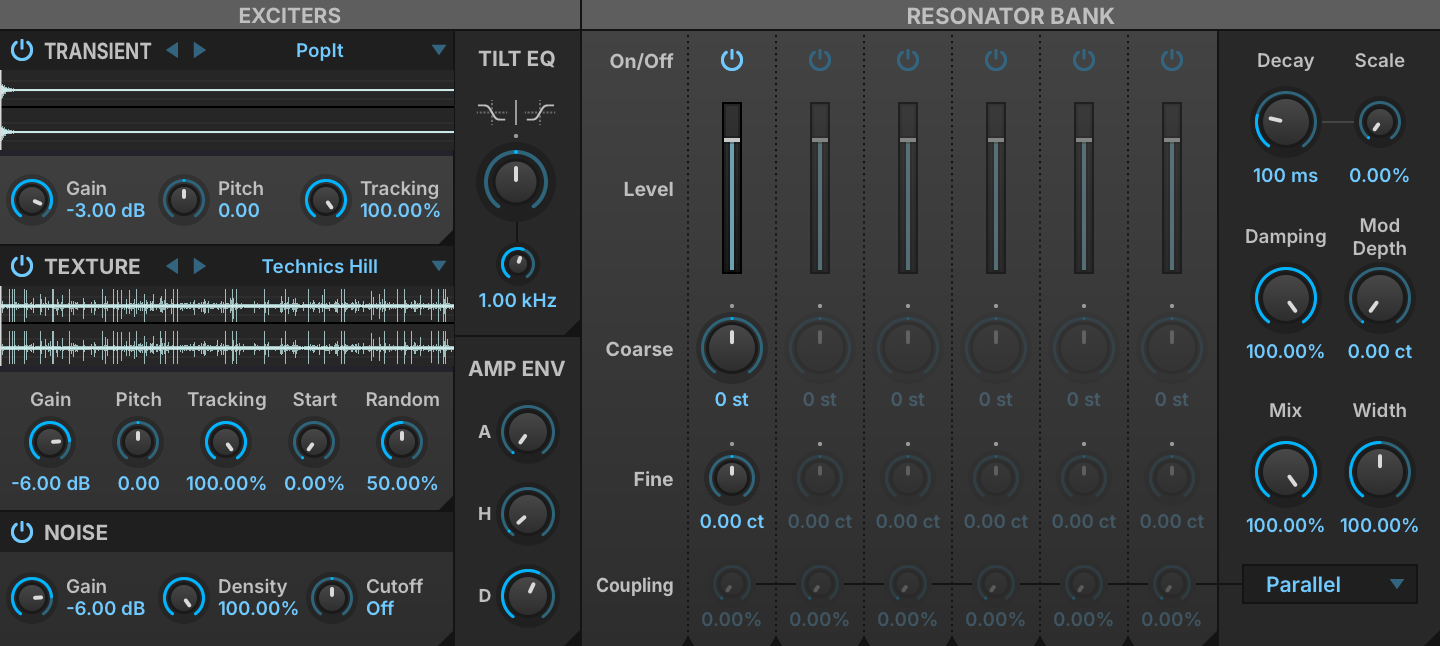Click the Amp Env Attack knob

point(527,432)
